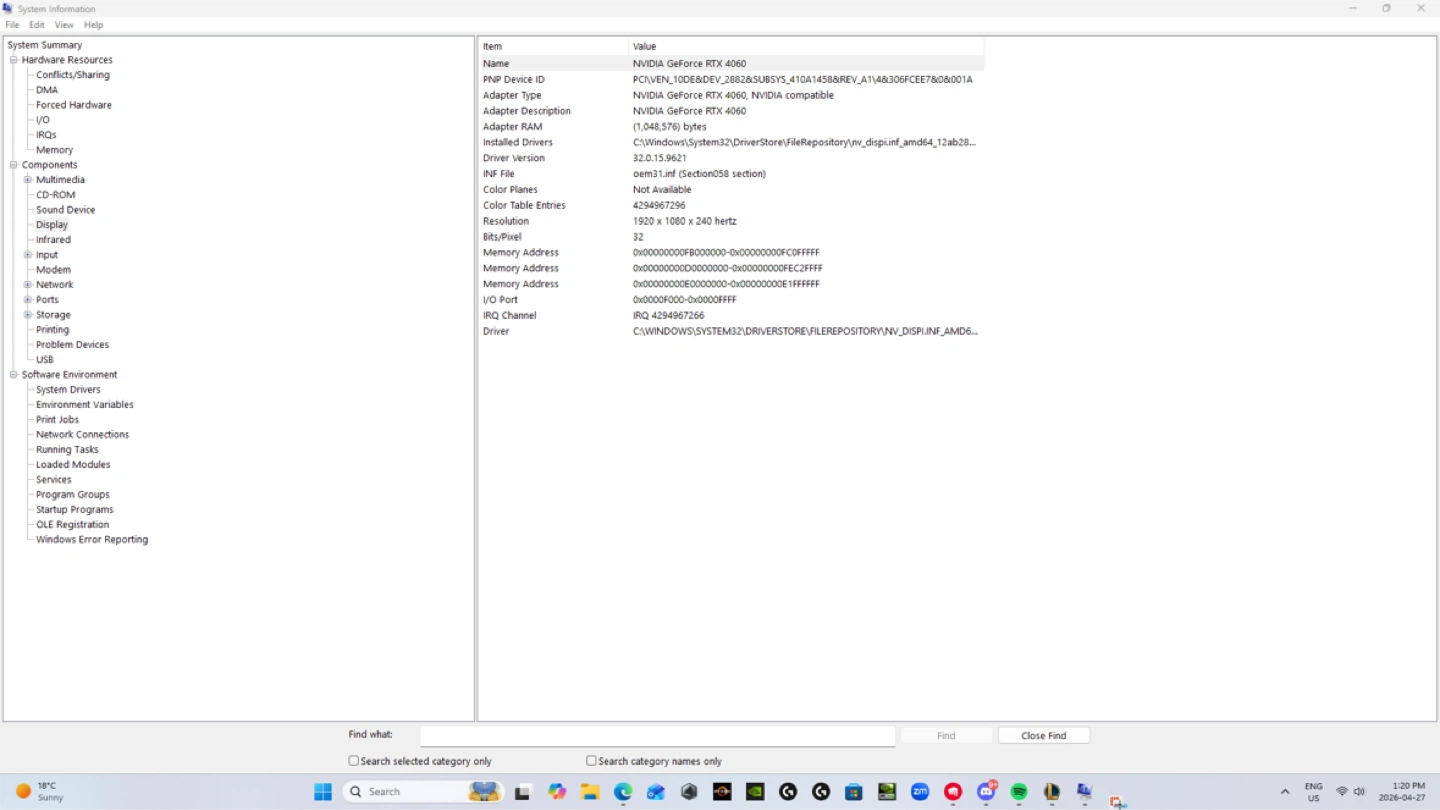This screenshot has width=1440, height=810.
Task: Open the weather widget showing 18°C
Action: [40, 792]
